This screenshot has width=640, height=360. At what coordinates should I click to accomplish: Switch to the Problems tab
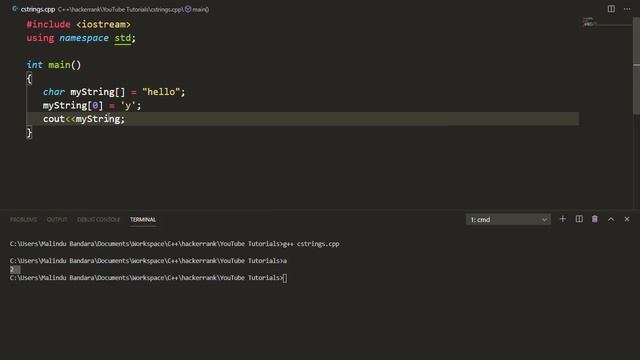coord(23,220)
